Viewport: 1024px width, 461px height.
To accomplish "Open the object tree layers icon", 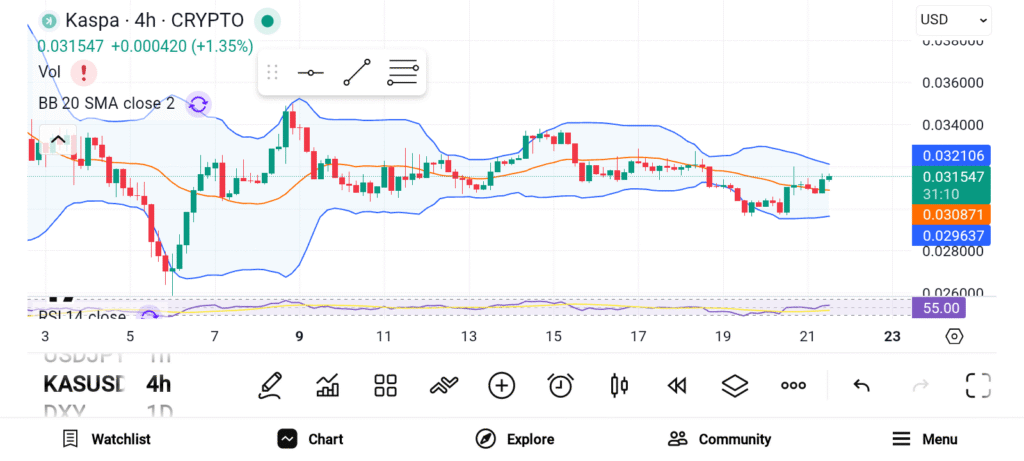I will [x=735, y=385].
